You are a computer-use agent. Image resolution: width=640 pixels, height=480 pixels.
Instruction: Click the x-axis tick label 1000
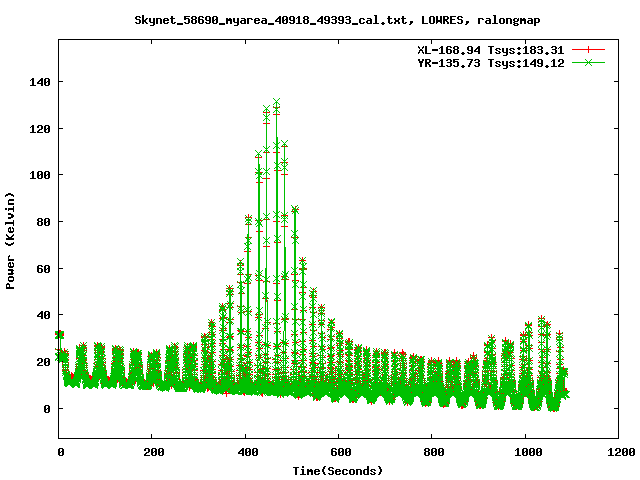(x=528, y=452)
